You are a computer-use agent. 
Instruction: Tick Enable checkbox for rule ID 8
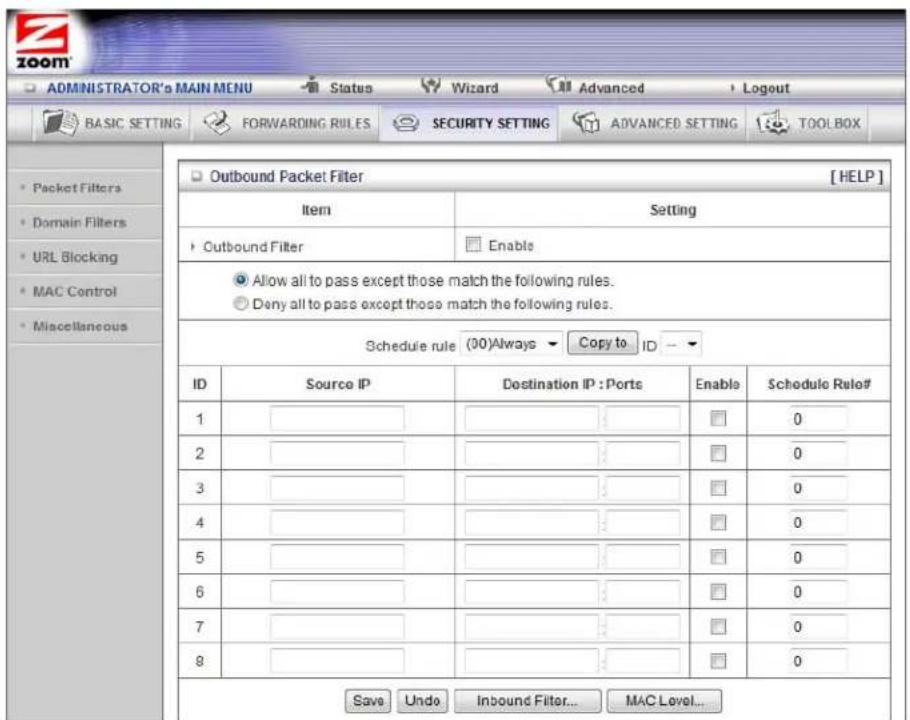click(x=718, y=661)
